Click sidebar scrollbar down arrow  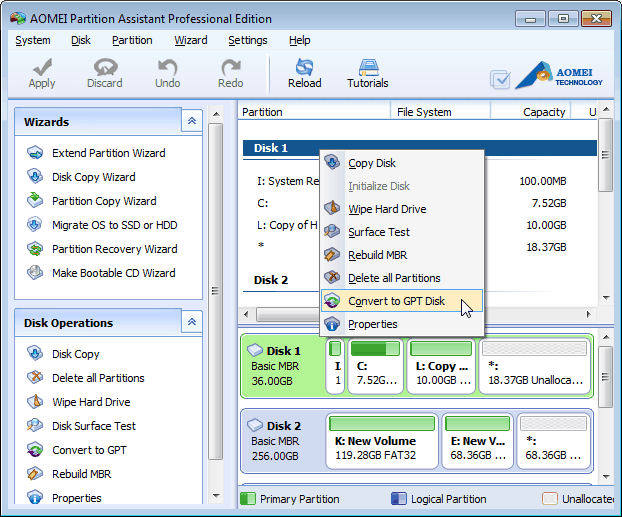point(216,496)
